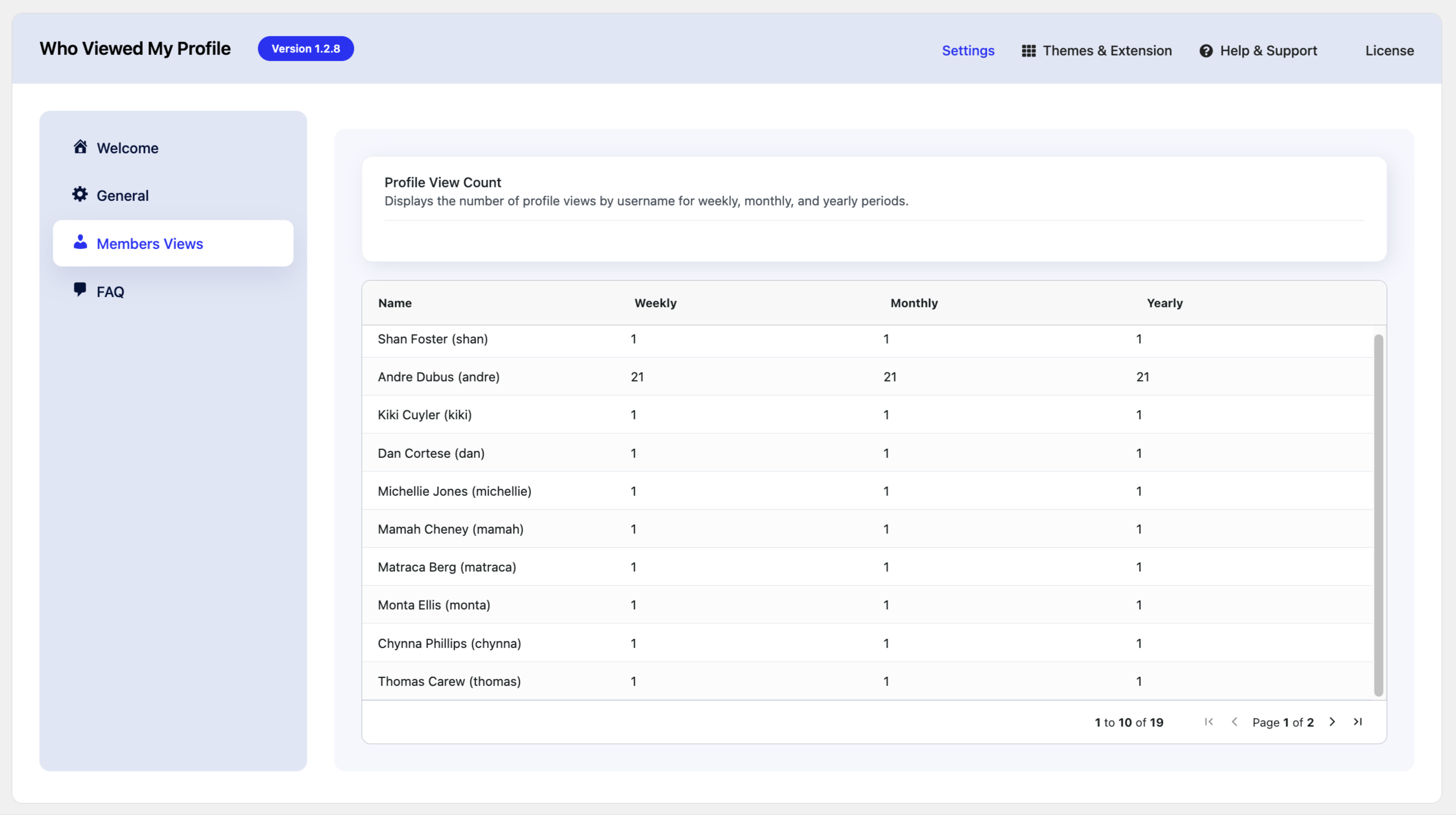Open the Welcome page
This screenshot has height=815, width=1456.
coord(127,147)
